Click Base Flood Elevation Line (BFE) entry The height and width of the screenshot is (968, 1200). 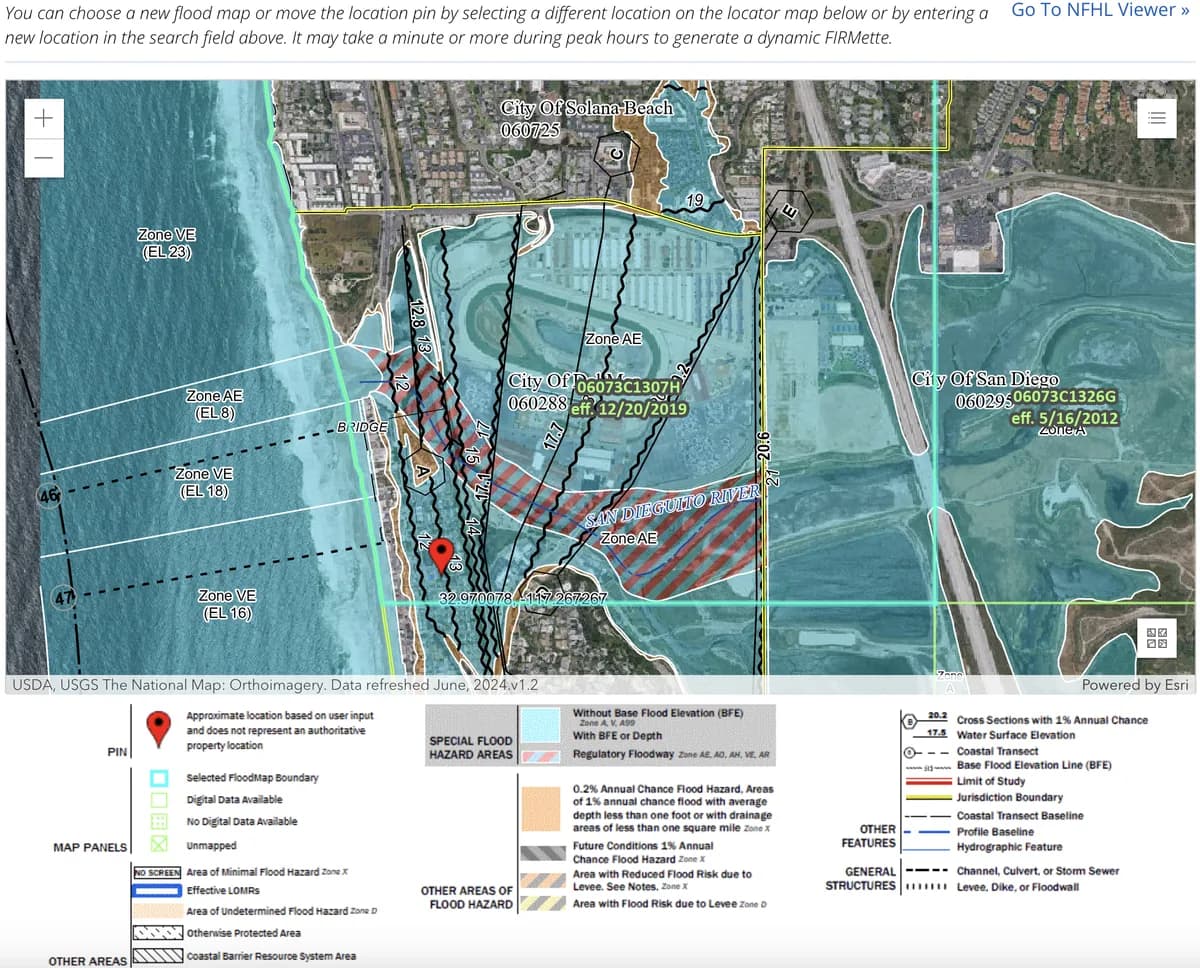1033,765
